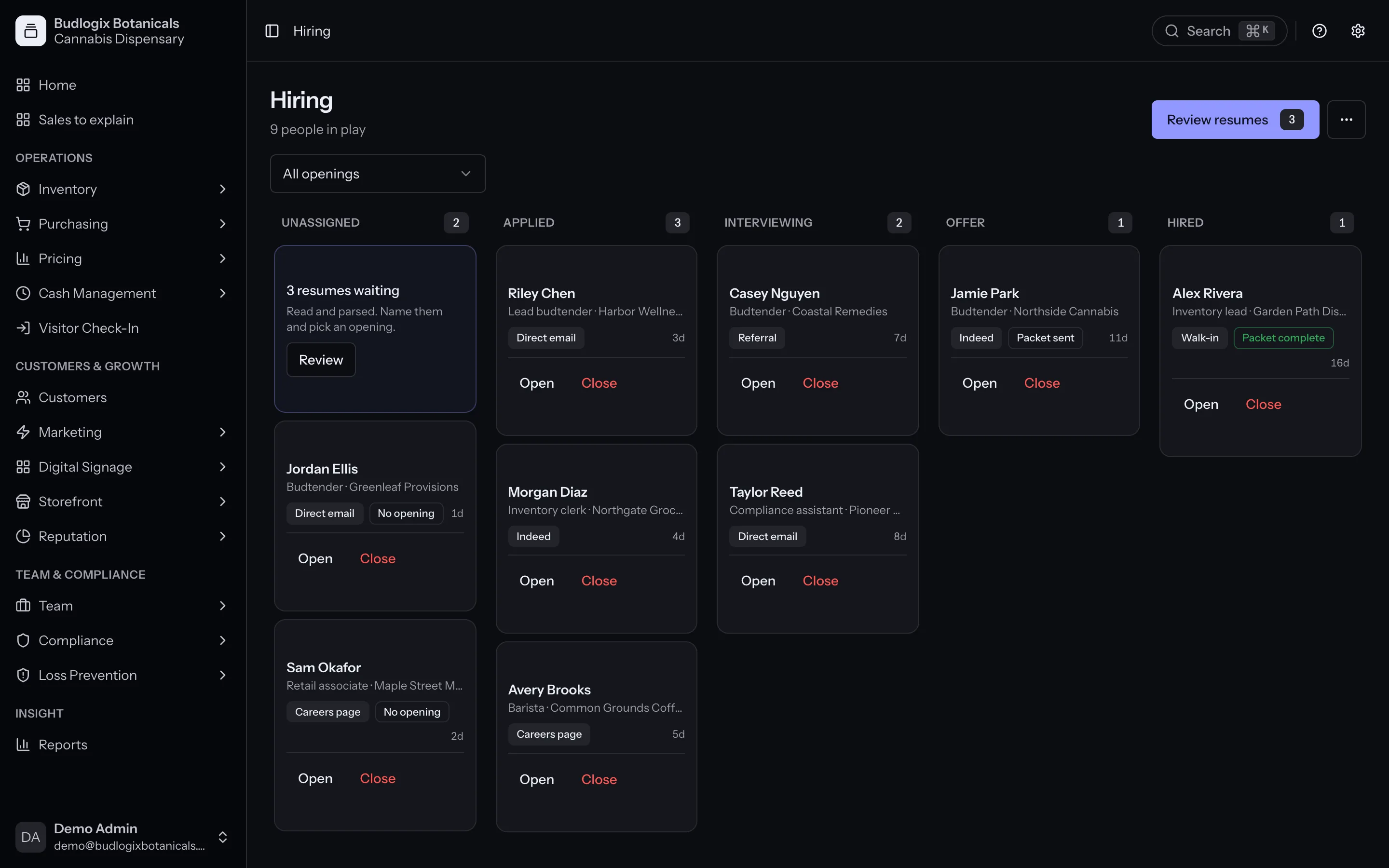The height and width of the screenshot is (868, 1389).
Task: Open the help circle icon
Action: click(1319, 31)
